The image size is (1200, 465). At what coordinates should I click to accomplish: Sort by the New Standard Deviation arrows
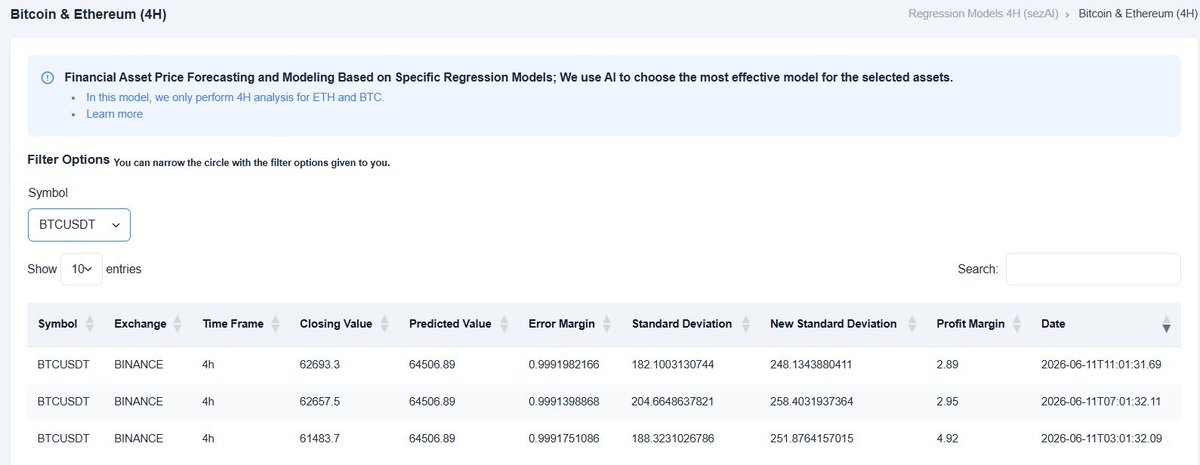912,325
